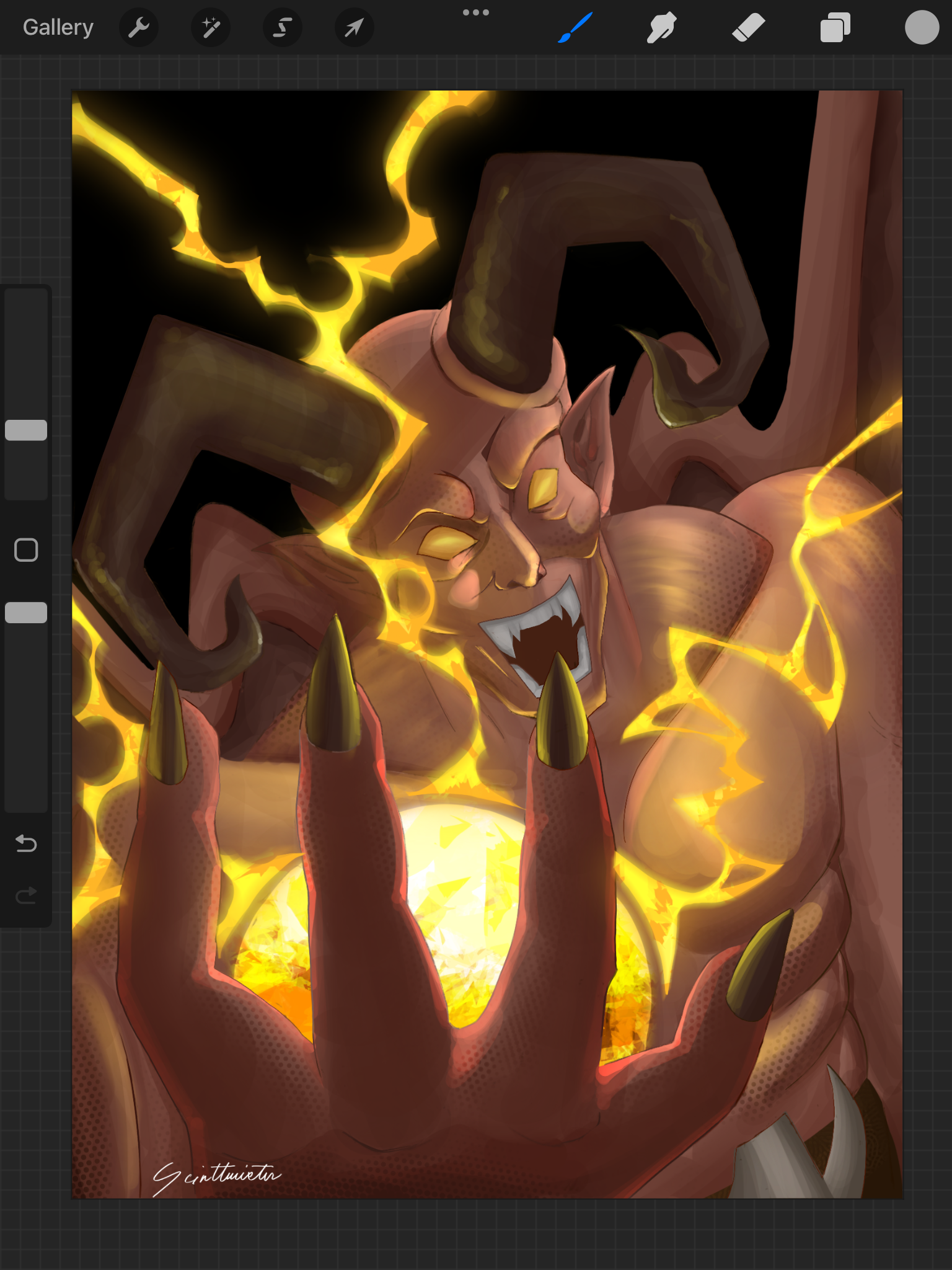Adjust the brush size slider handle
The height and width of the screenshot is (1270, 952).
[26, 430]
